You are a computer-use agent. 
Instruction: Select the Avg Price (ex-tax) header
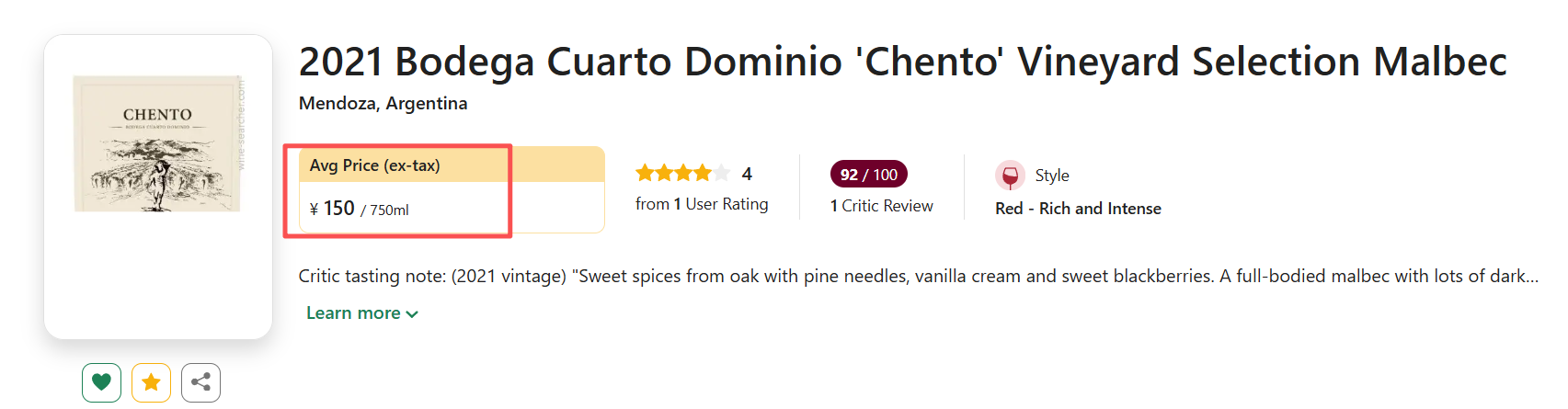(x=375, y=165)
